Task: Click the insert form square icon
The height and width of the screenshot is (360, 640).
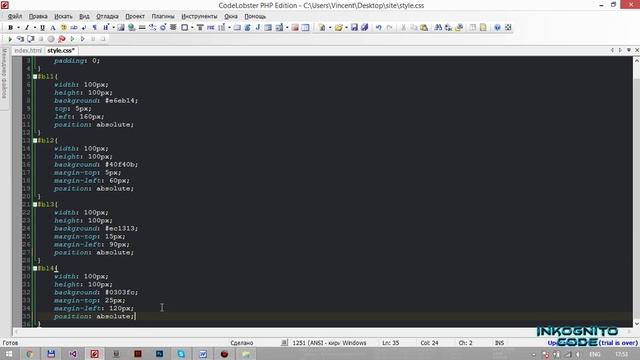Action: pyautogui.click(x=184, y=28)
